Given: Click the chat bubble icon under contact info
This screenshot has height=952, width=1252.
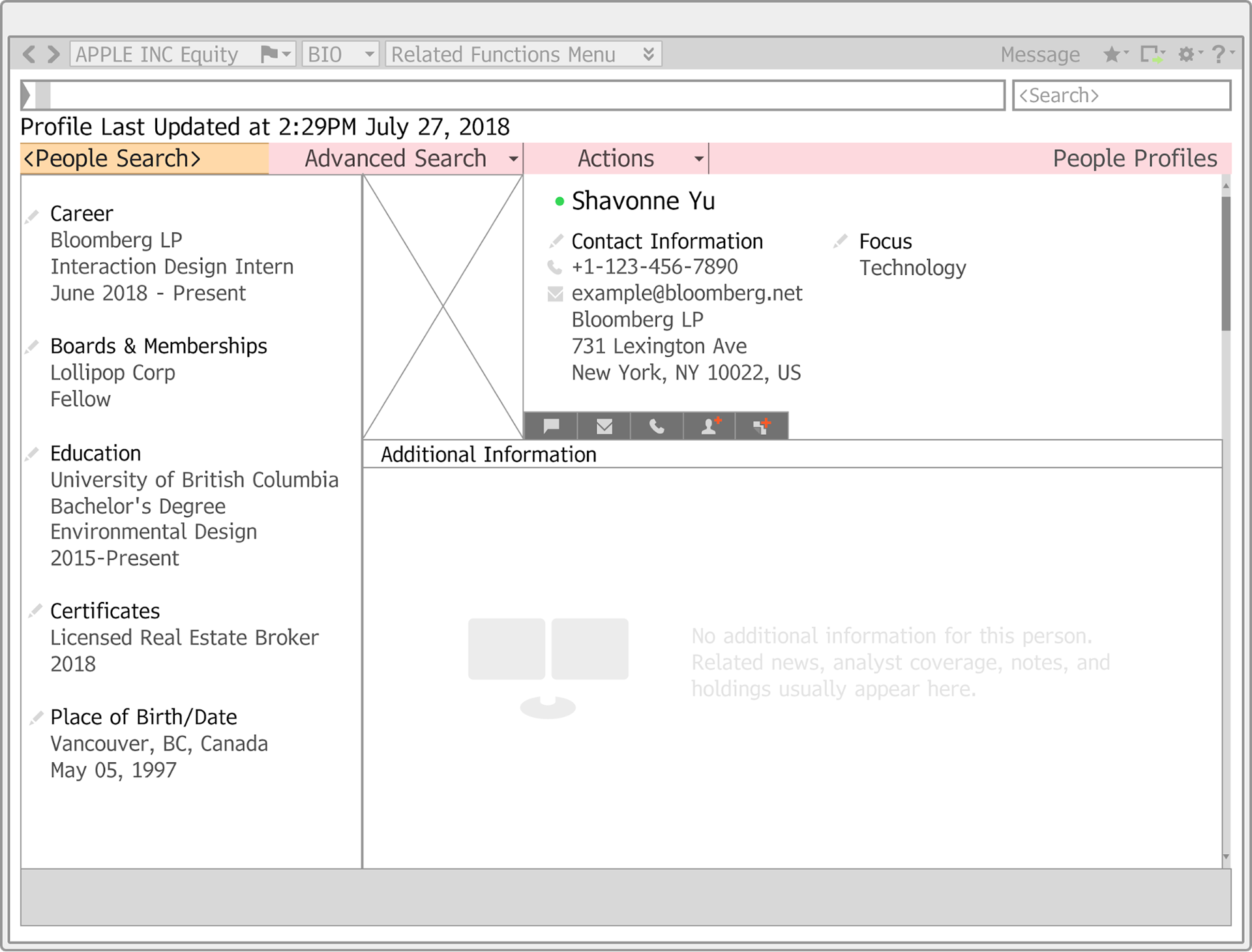Looking at the screenshot, I should click(551, 426).
